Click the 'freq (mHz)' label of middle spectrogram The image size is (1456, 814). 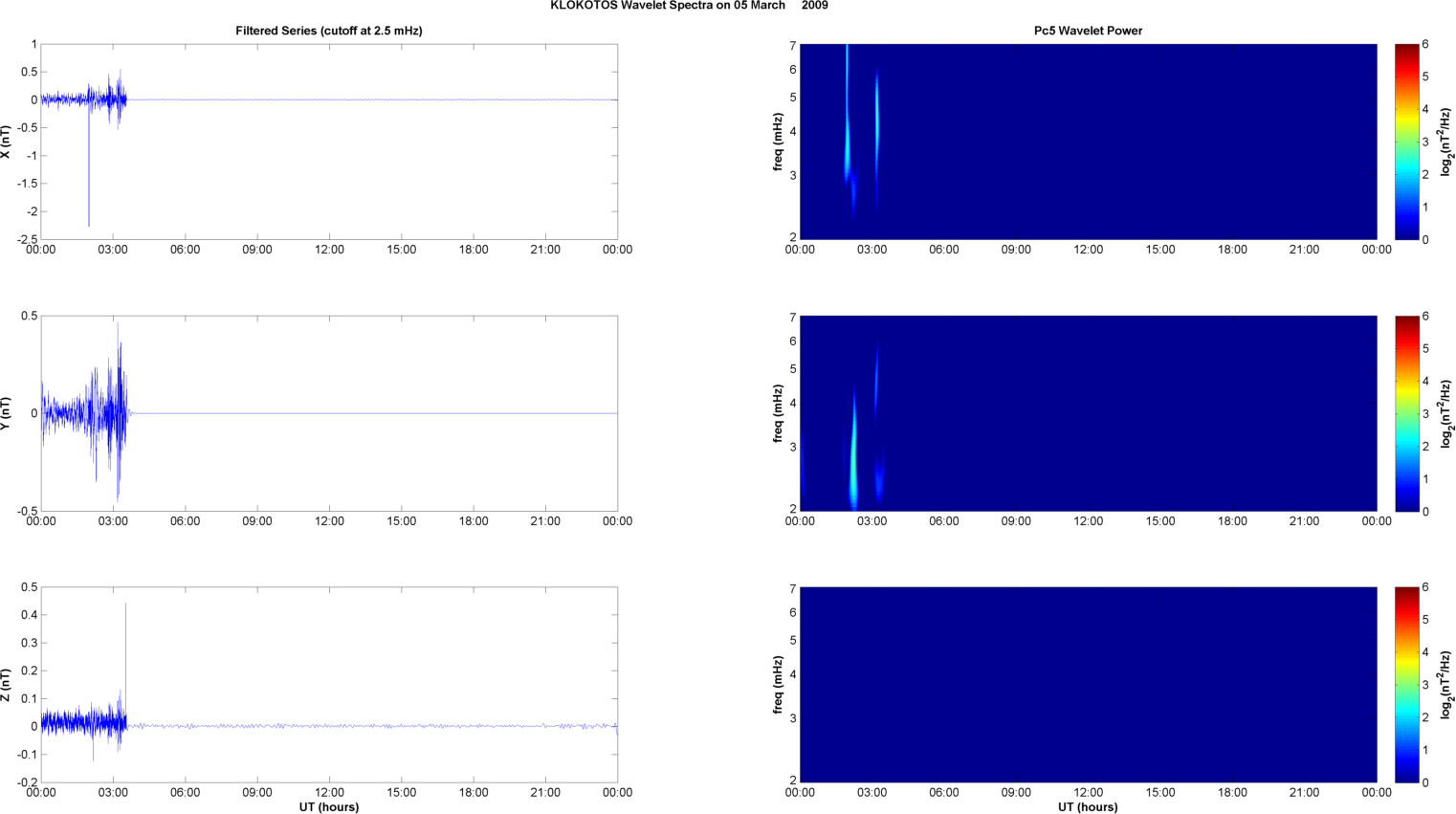[779, 413]
